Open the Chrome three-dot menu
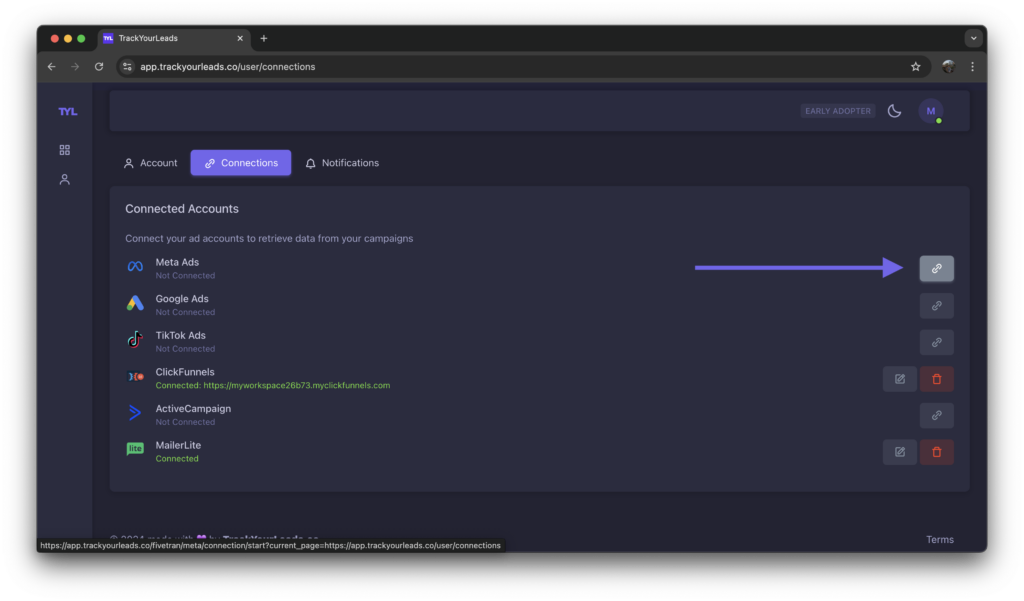Image resolution: width=1024 pixels, height=601 pixels. click(x=972, y=67)
